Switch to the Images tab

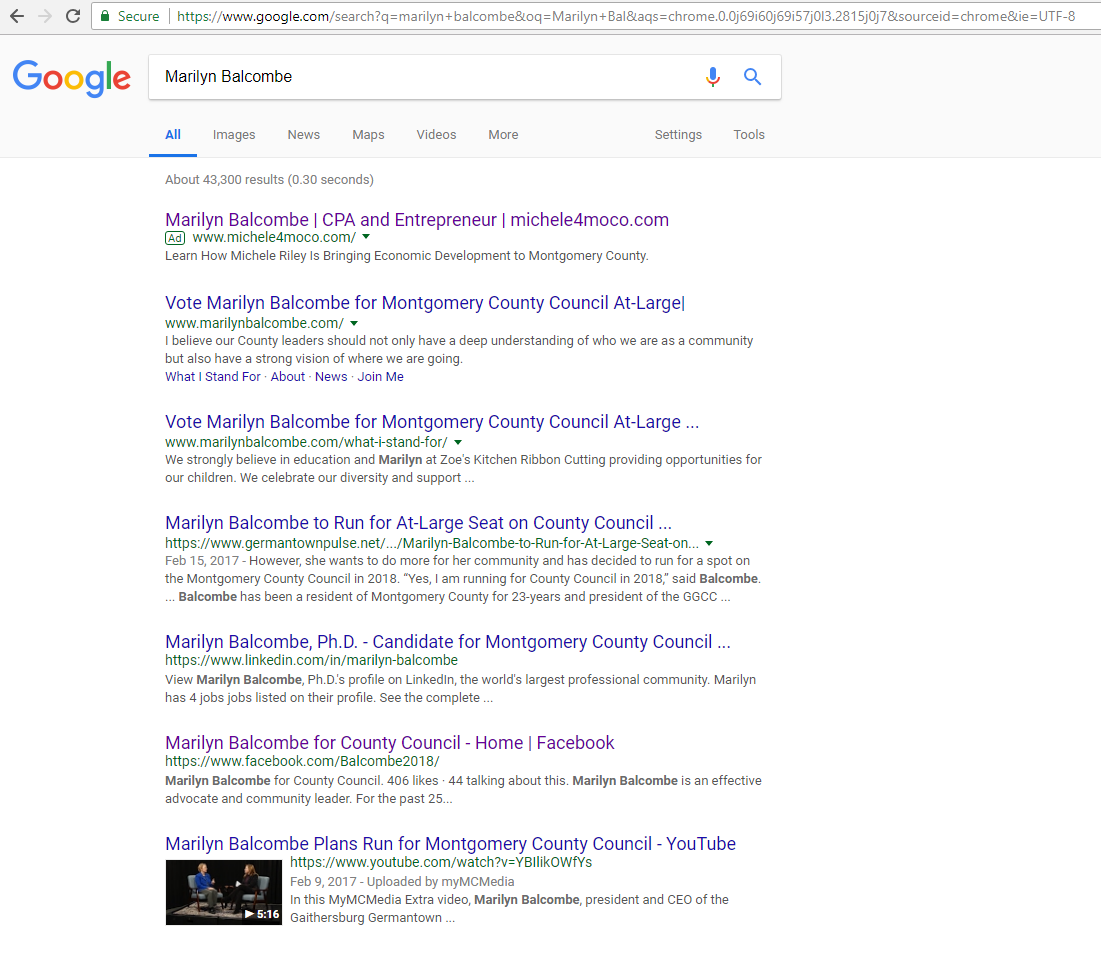tap(234, 135)
